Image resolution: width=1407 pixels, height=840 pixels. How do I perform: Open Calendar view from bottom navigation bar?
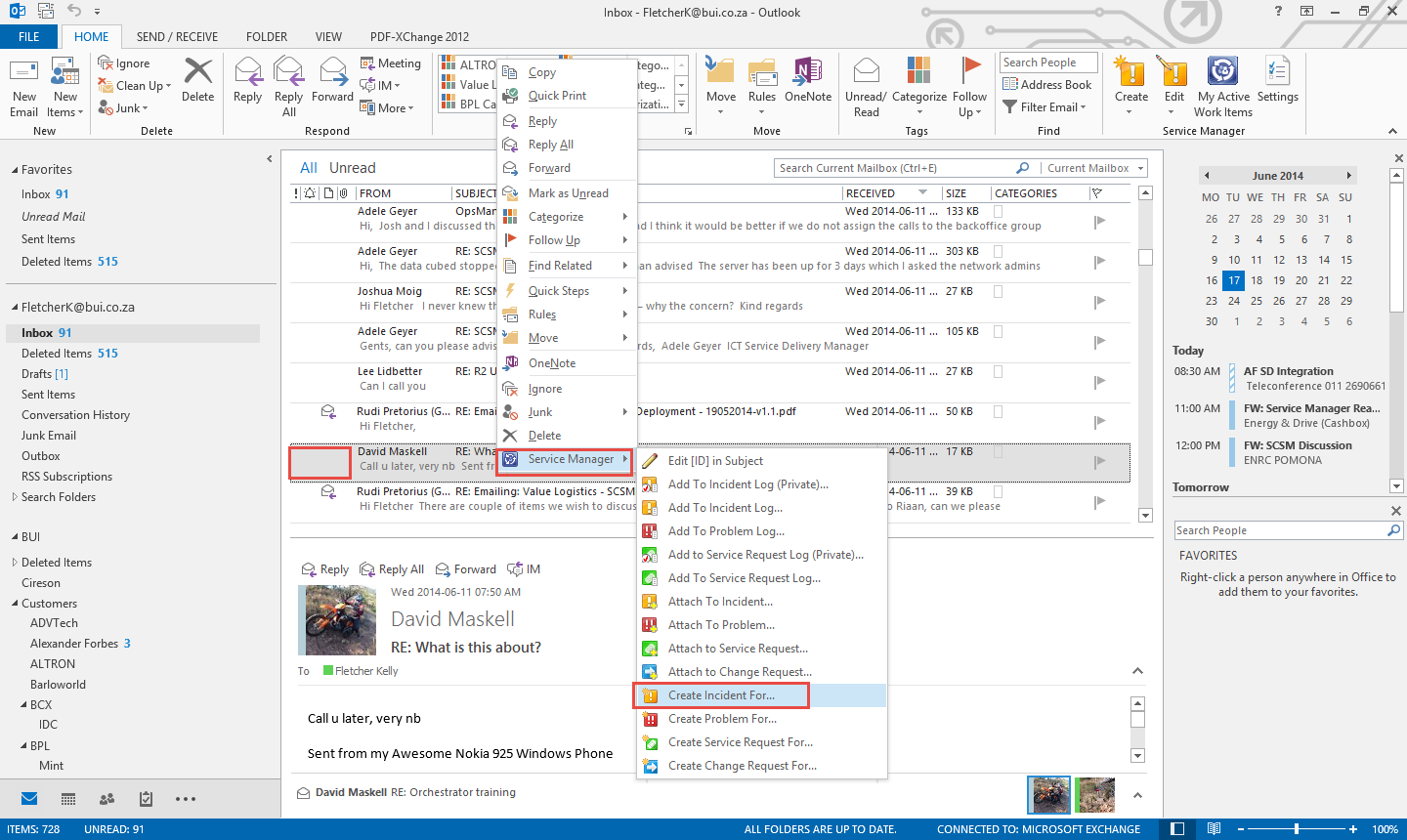(68, 799)
